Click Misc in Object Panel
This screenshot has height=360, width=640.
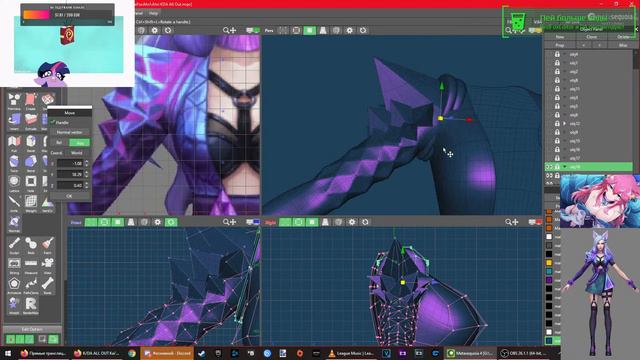pyautogui.click(x=623, y=45)
